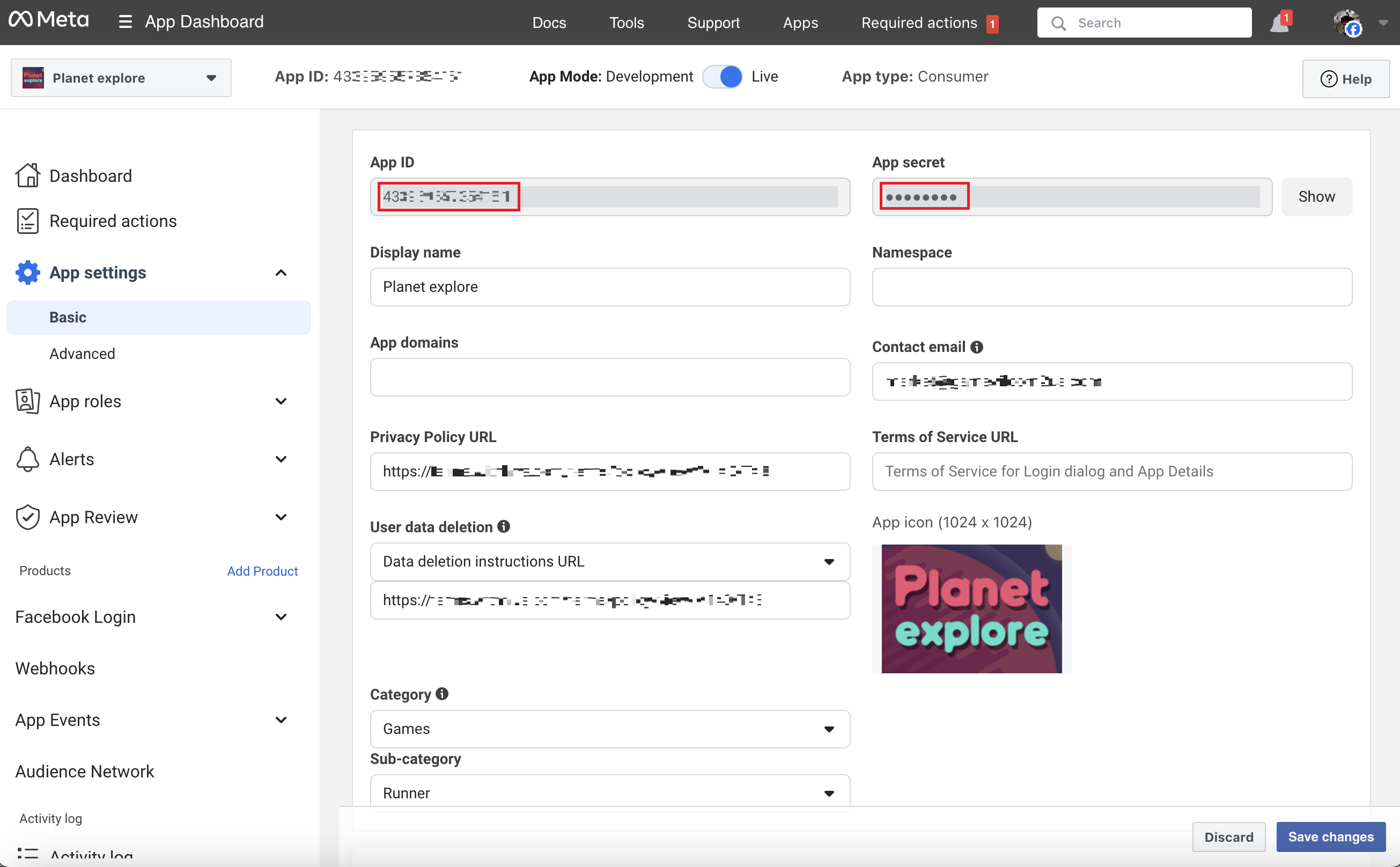This screenshot has height=867, width=1400.
Task: Open the Planet explore app selector
Action: point(121,78)
